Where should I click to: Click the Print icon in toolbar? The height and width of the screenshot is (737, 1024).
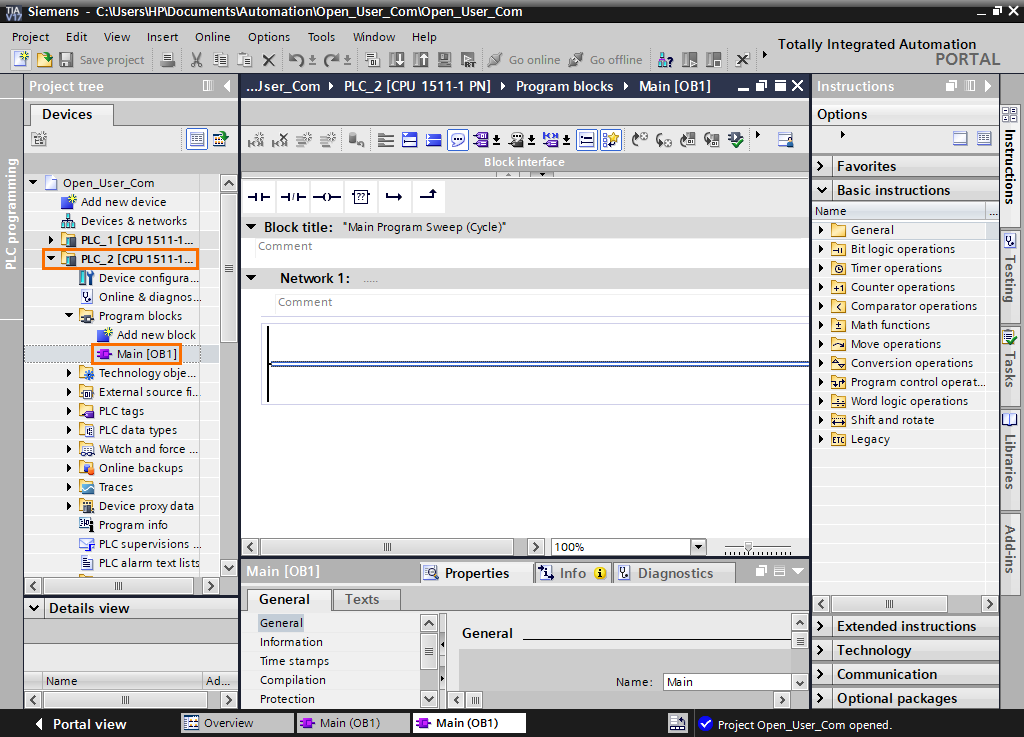pos(168,59)
